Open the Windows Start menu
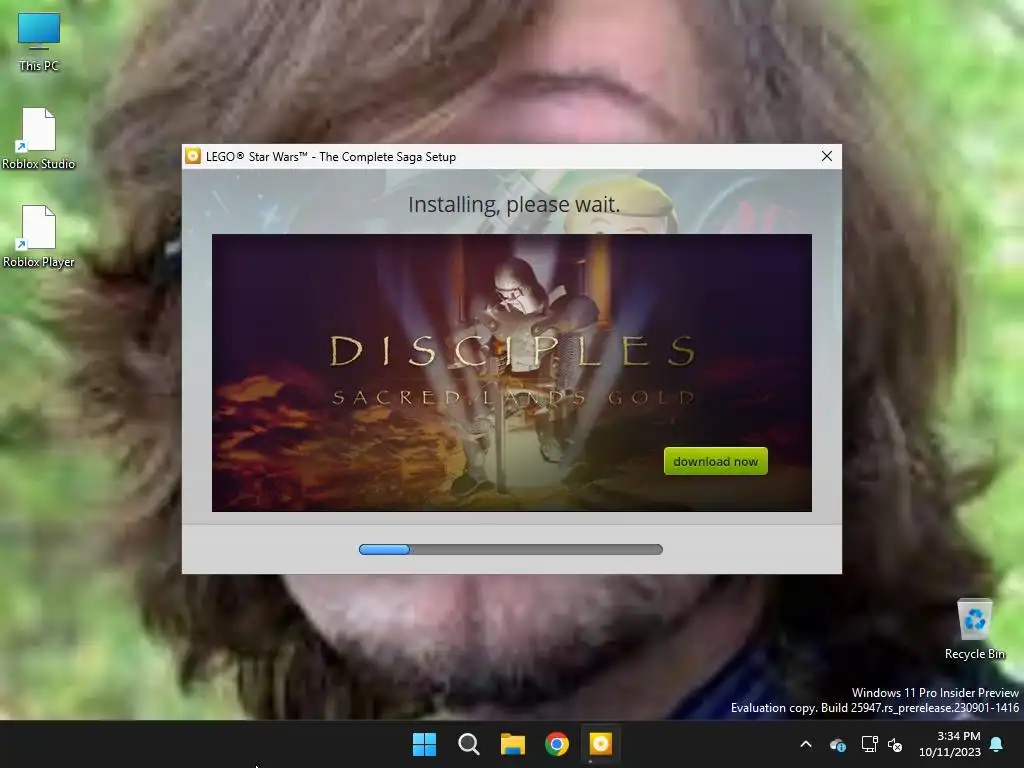 coord(424,744)
